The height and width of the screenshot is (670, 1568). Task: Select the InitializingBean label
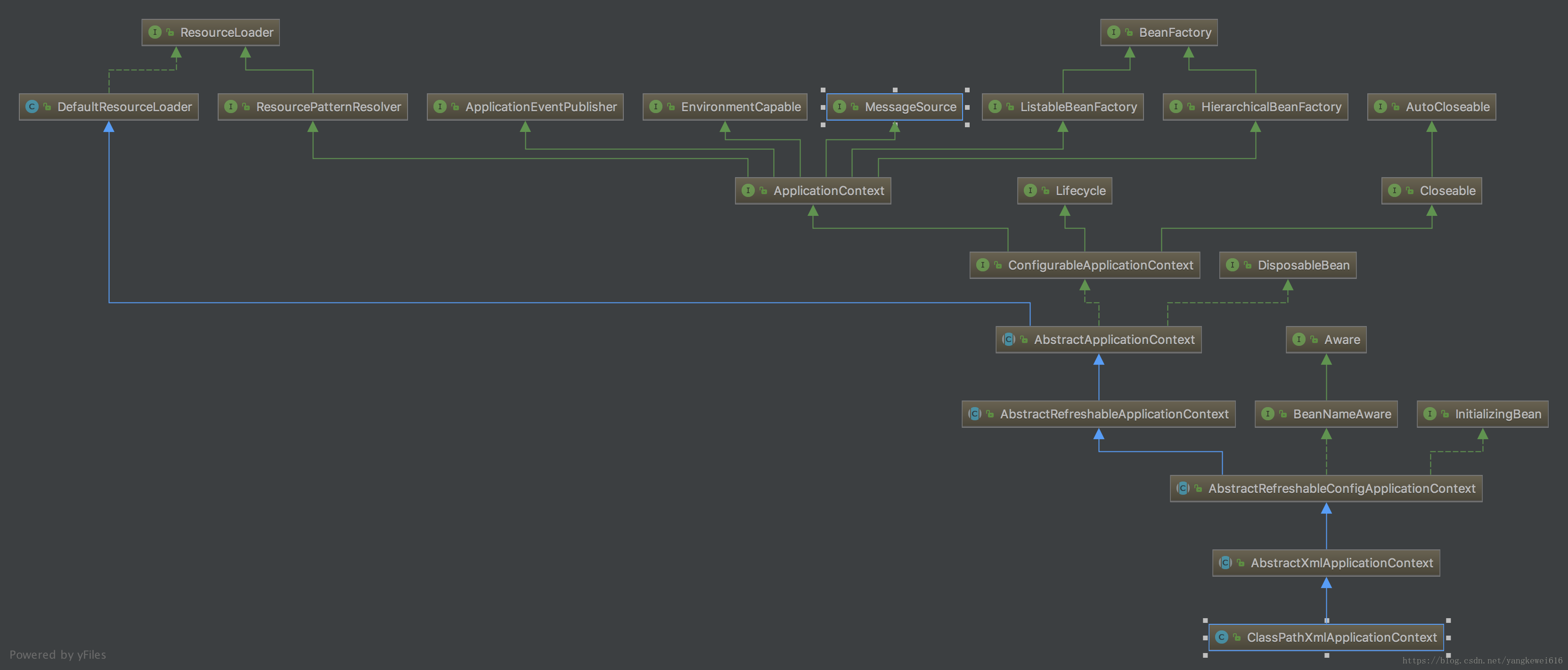[1498, 414]
